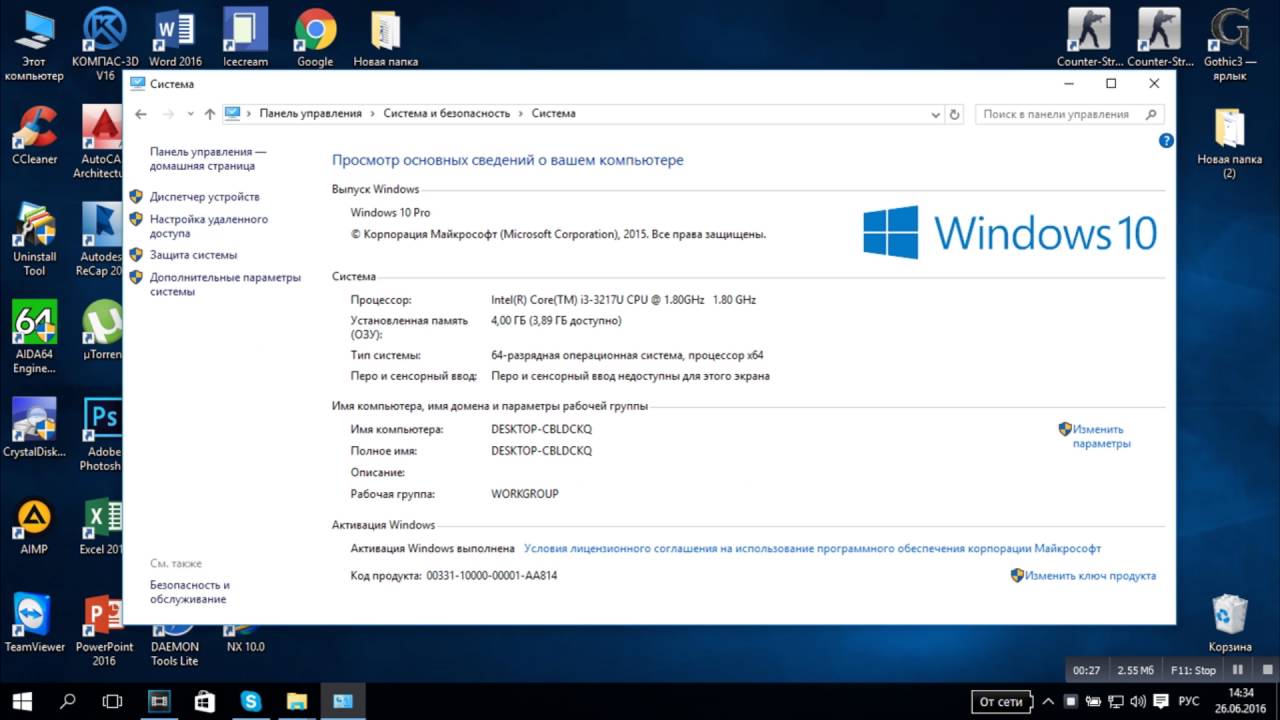Click the refresh button in address bar

coord(954,114)
